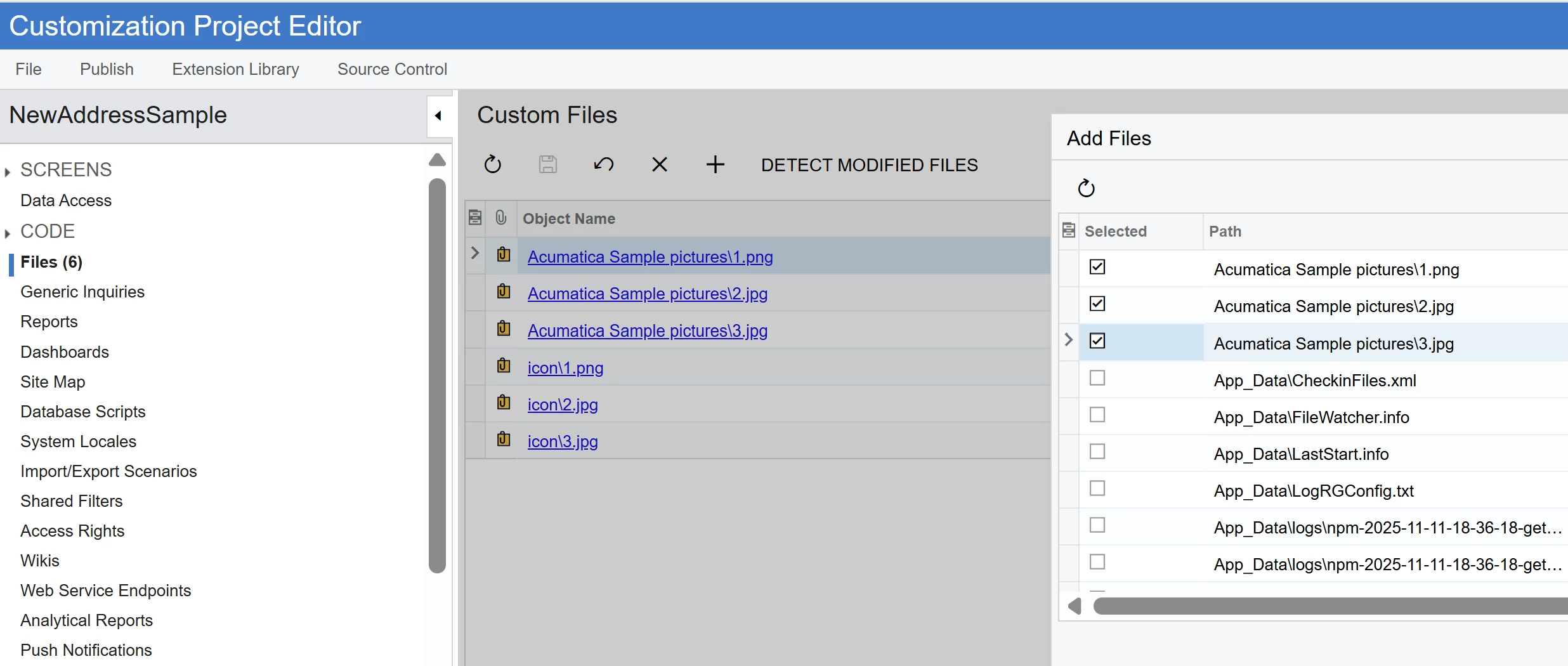Click the save disk icon in toolbar
1568x666 pixels.
pos(548,165)
